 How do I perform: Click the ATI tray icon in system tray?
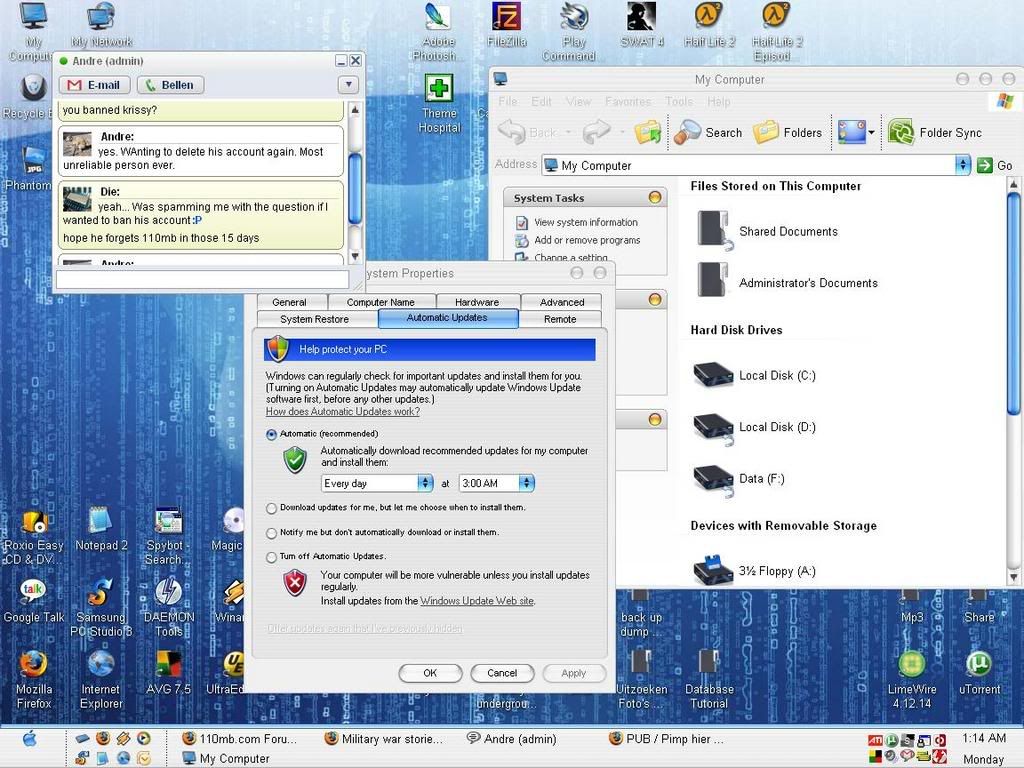[875, 741]
